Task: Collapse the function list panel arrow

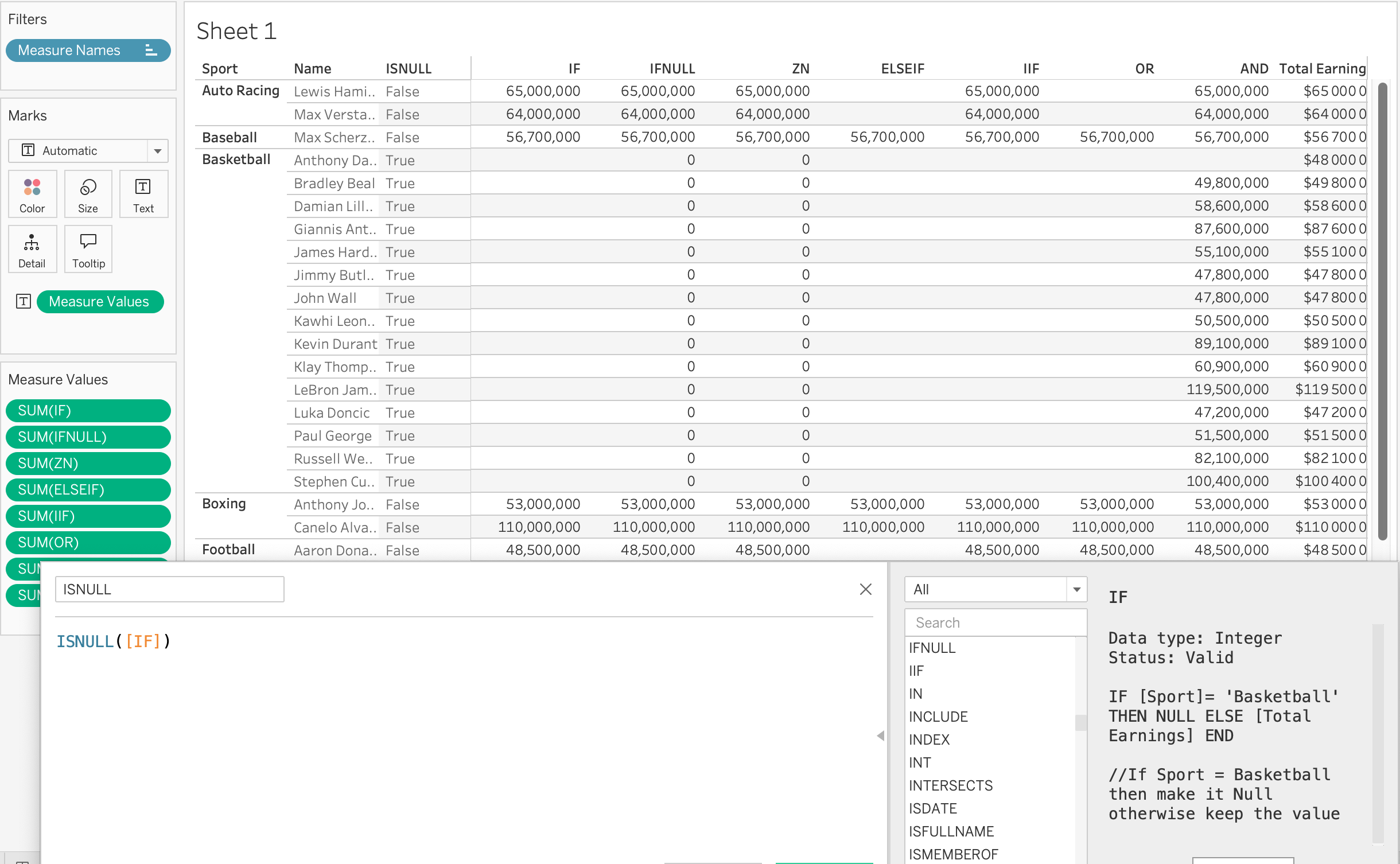Action: (x=880, y=735)
